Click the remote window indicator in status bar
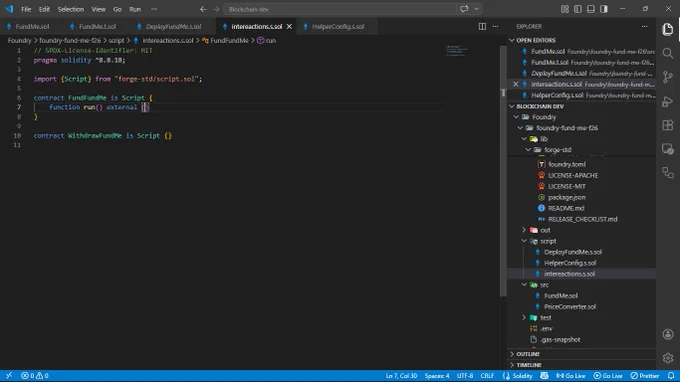The height and width of the screenshot is (382, 680). [x=9, y=375]
